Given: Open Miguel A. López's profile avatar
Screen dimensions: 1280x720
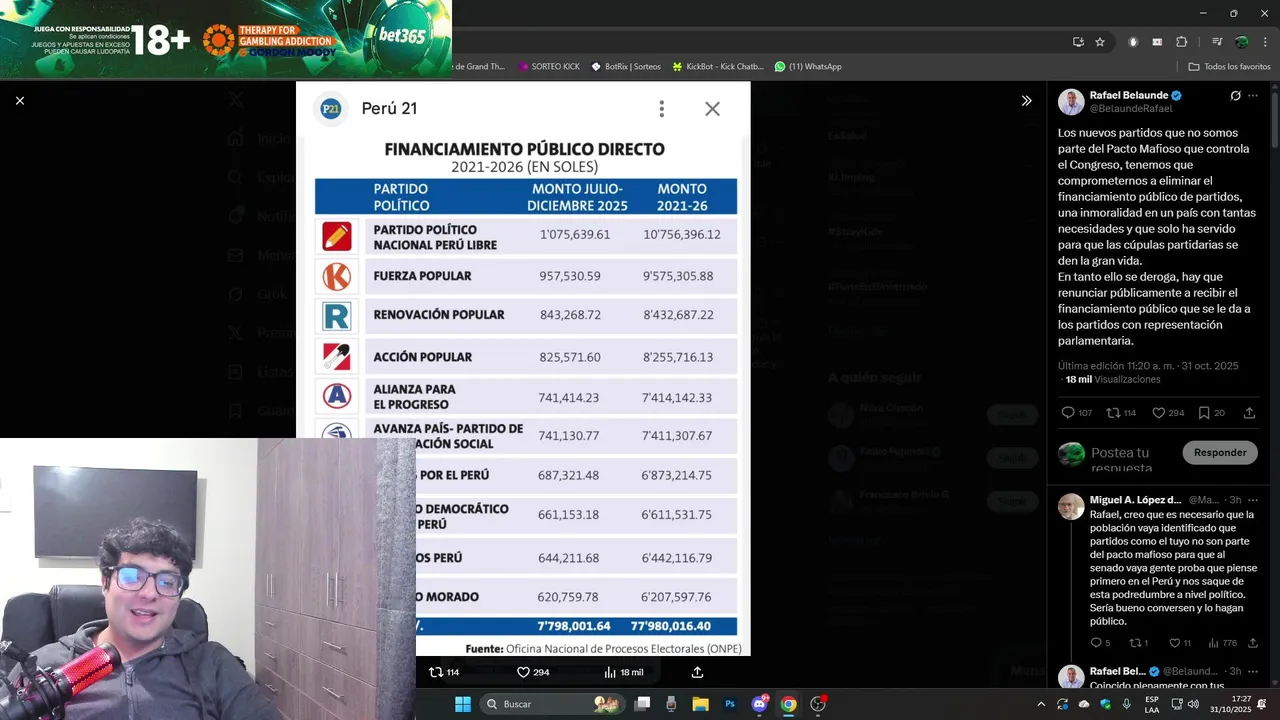Looking at the screenshot, I should pyautogui.click(x=1071, y=506).
